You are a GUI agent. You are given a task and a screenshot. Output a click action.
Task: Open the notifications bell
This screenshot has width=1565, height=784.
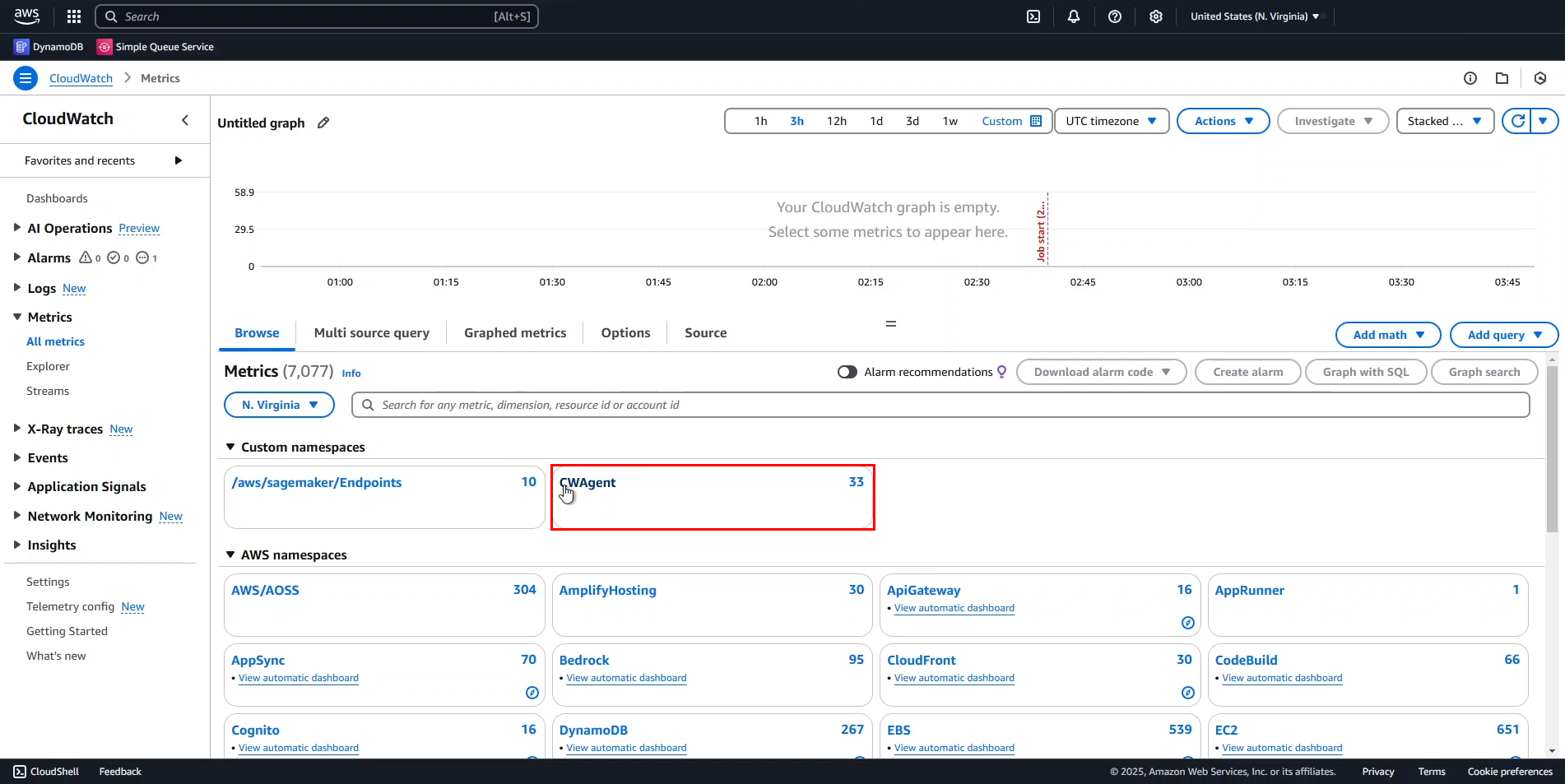(1074, 16)
